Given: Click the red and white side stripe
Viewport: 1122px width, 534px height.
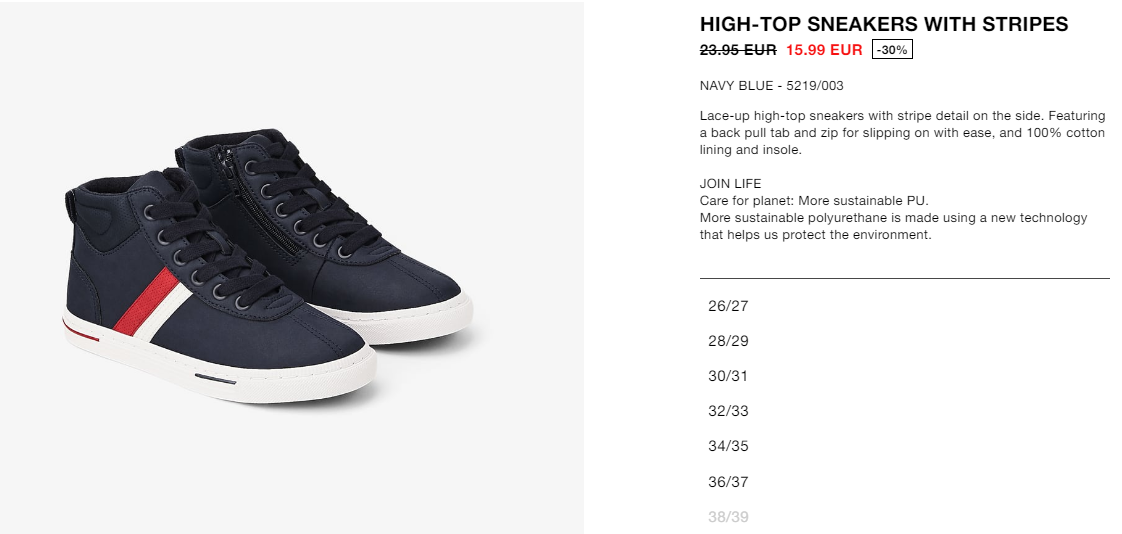Looking at the screenshot, I should [152, 304].
